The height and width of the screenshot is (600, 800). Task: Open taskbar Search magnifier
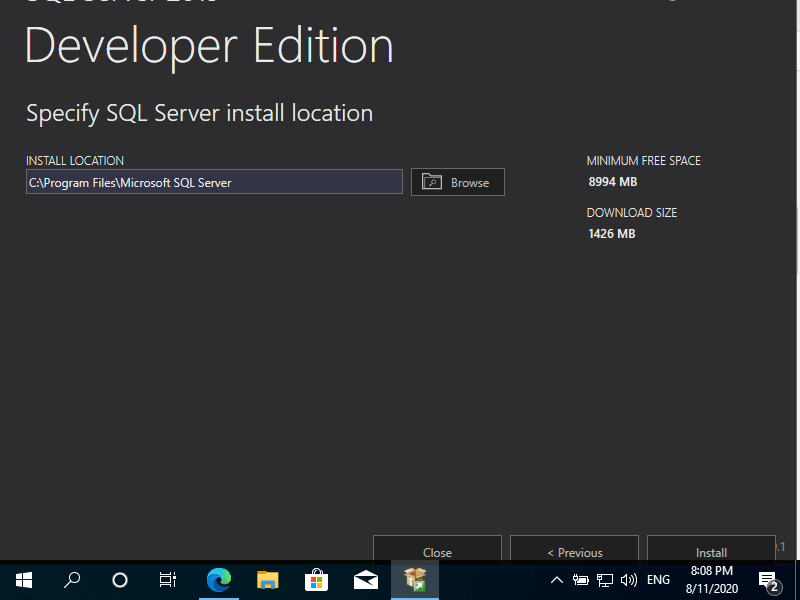coord(72,580)
